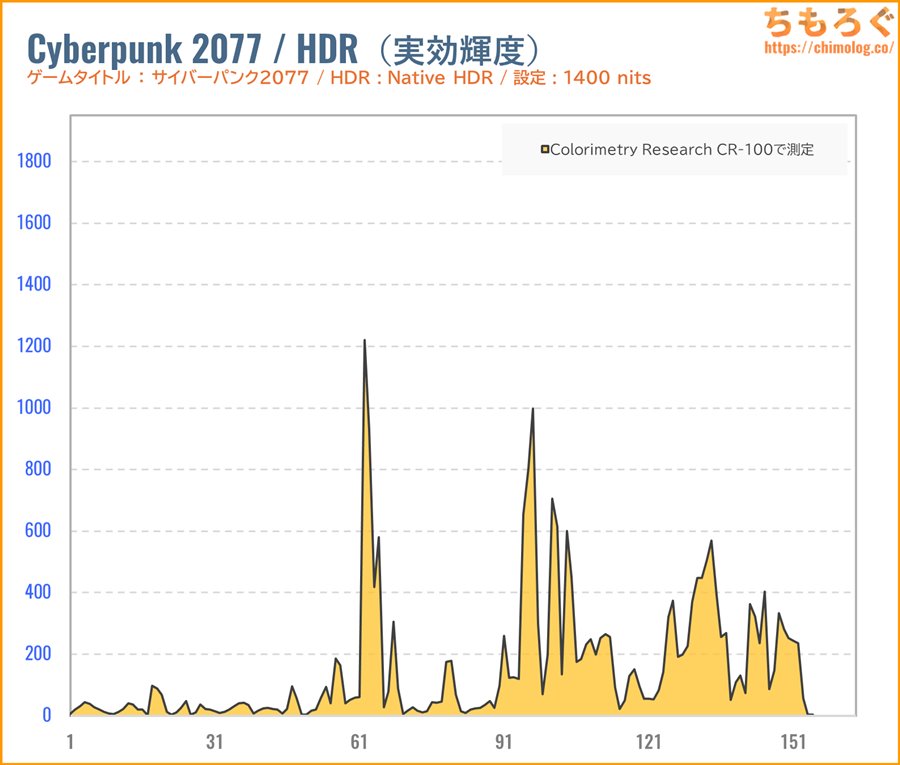Screen dimensions: 900x765
Task: Click the legend text "Colorimetry Research CR-100で測定"
Action: coord(682,150)
